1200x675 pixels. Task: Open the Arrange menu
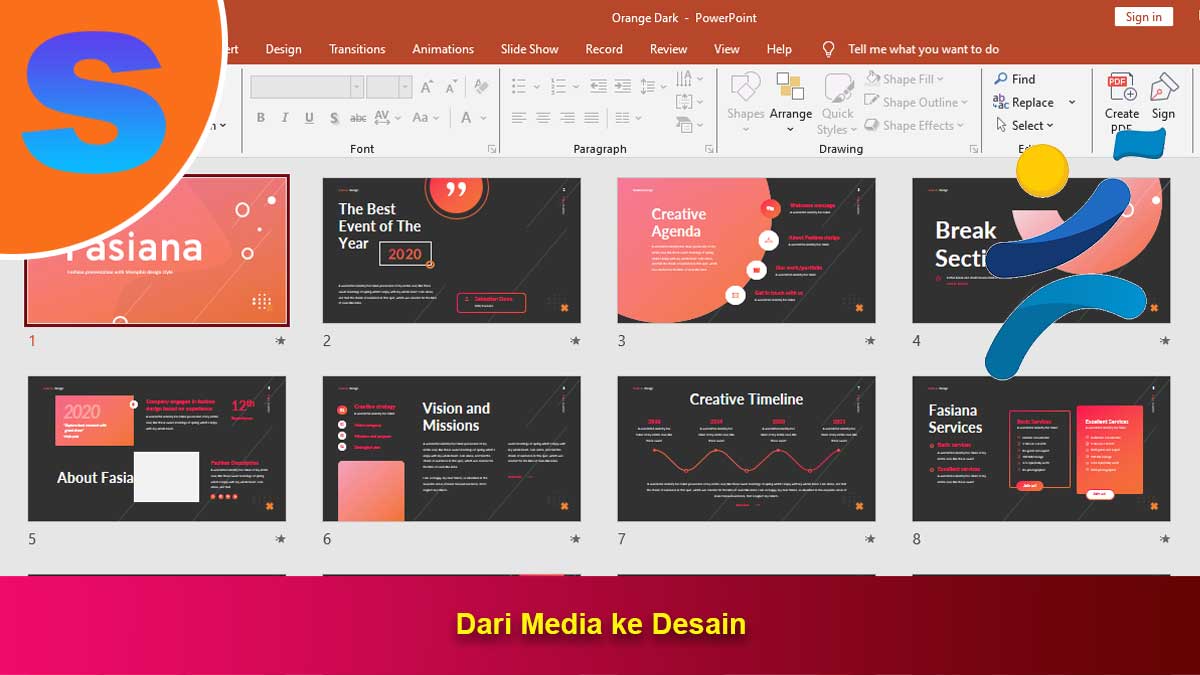point(790,101)
